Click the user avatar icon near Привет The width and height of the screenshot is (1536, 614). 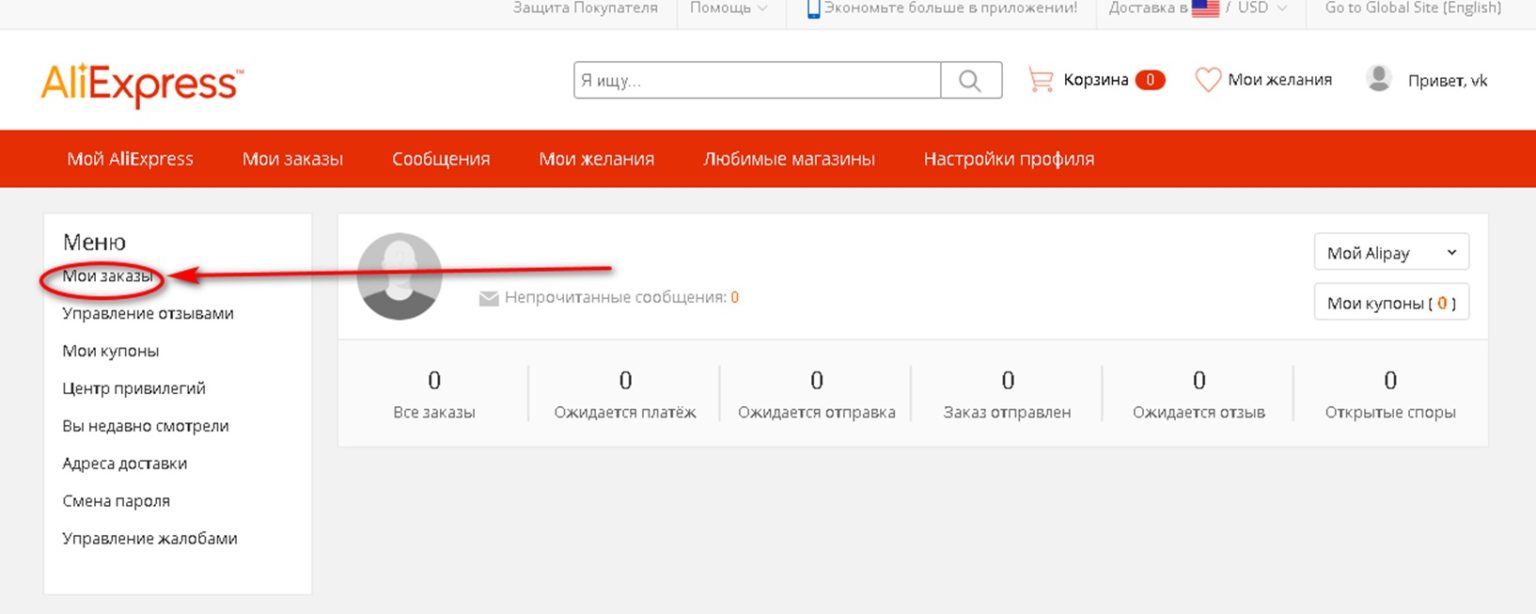click(1379, 79)
